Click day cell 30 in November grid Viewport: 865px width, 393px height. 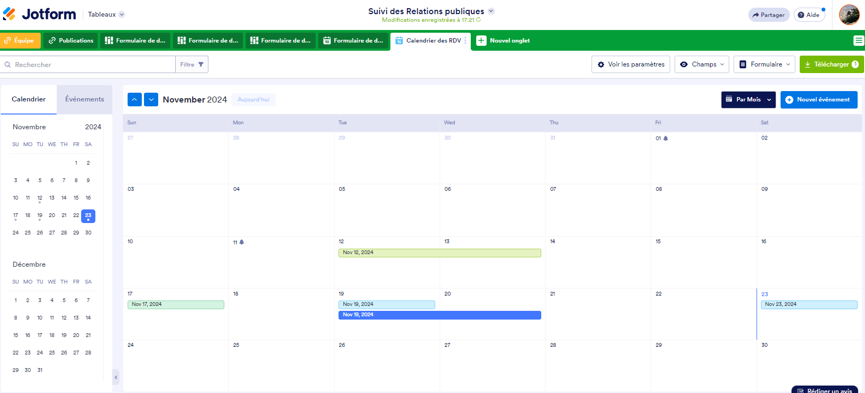click(810, 366)
